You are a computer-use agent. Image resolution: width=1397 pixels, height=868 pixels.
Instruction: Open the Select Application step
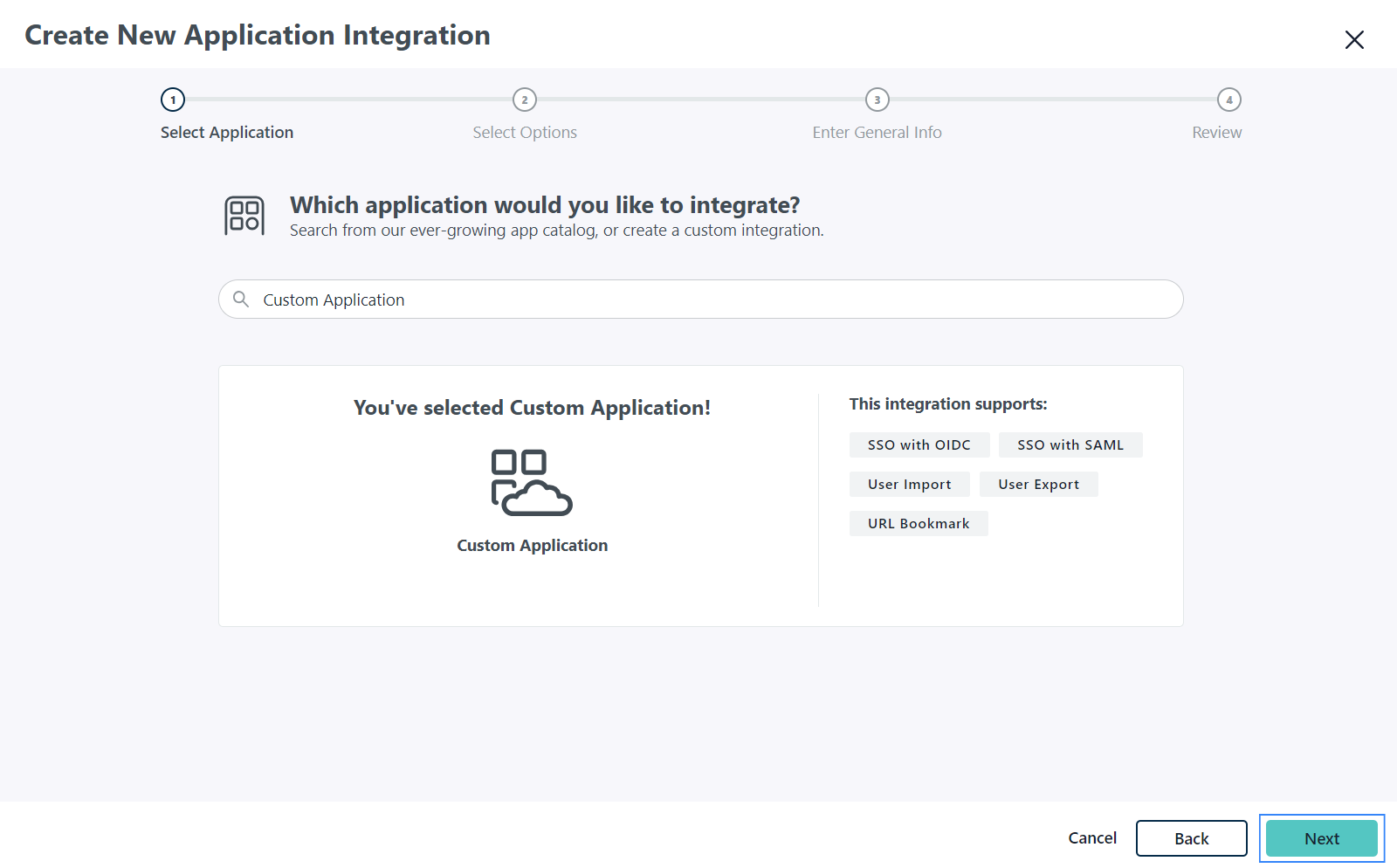[x=226, y=132]
